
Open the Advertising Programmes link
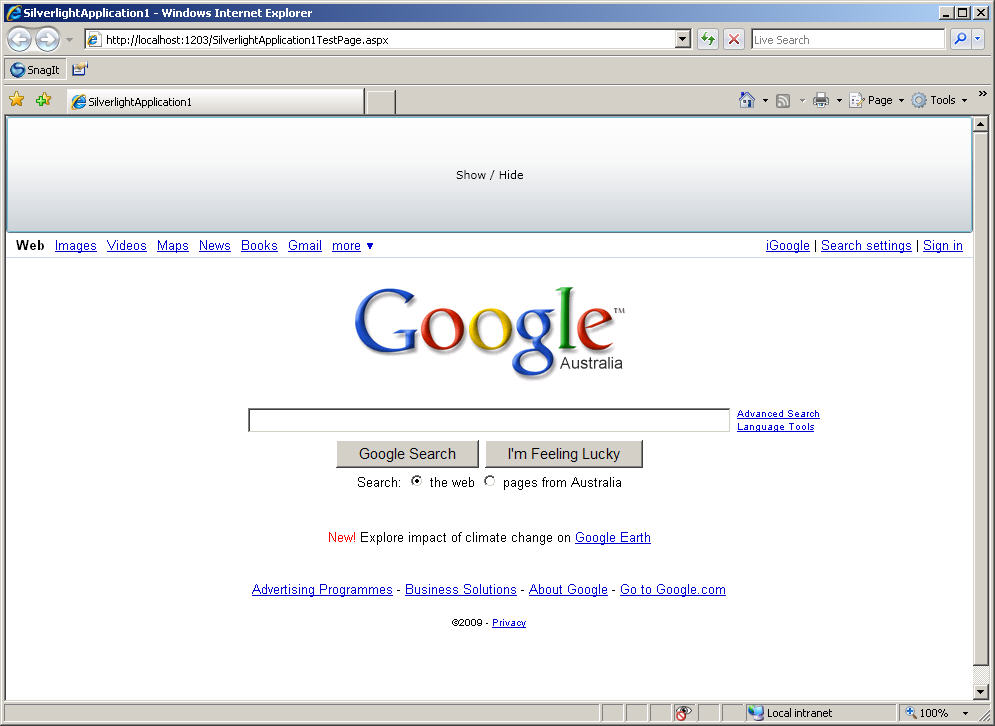point(322,590)
